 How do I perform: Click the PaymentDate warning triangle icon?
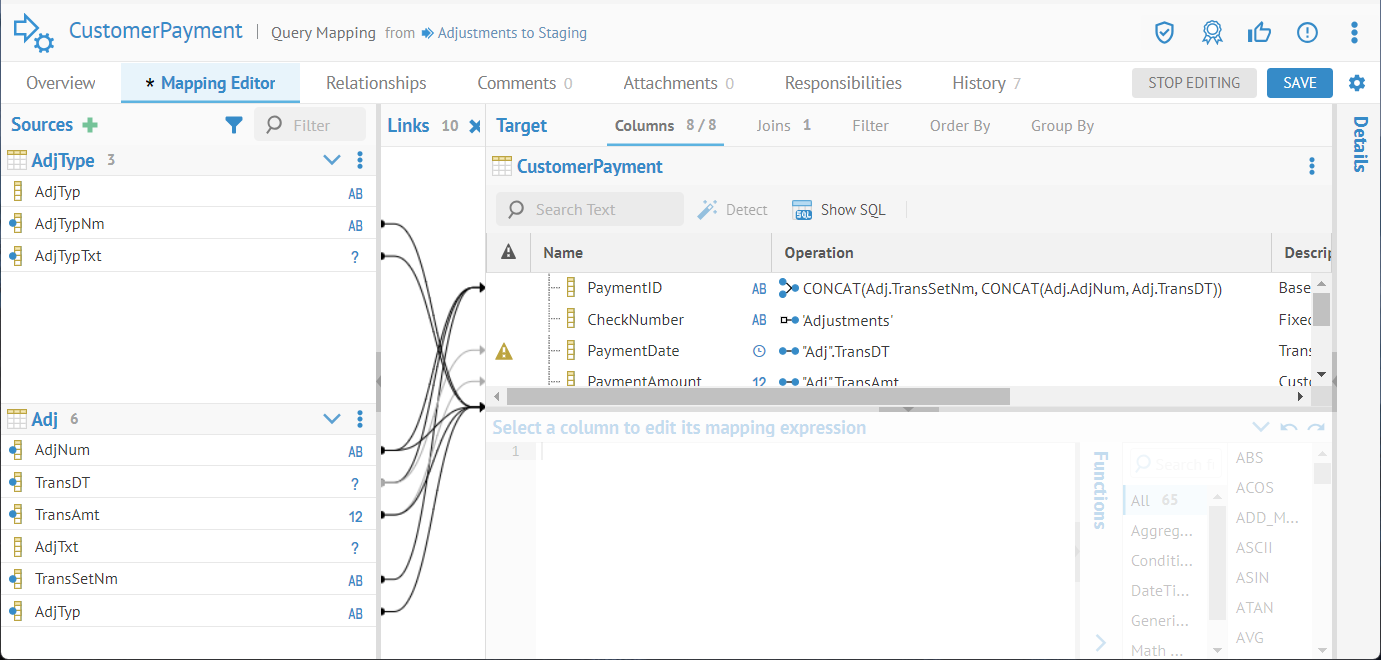tap(505, 351)
